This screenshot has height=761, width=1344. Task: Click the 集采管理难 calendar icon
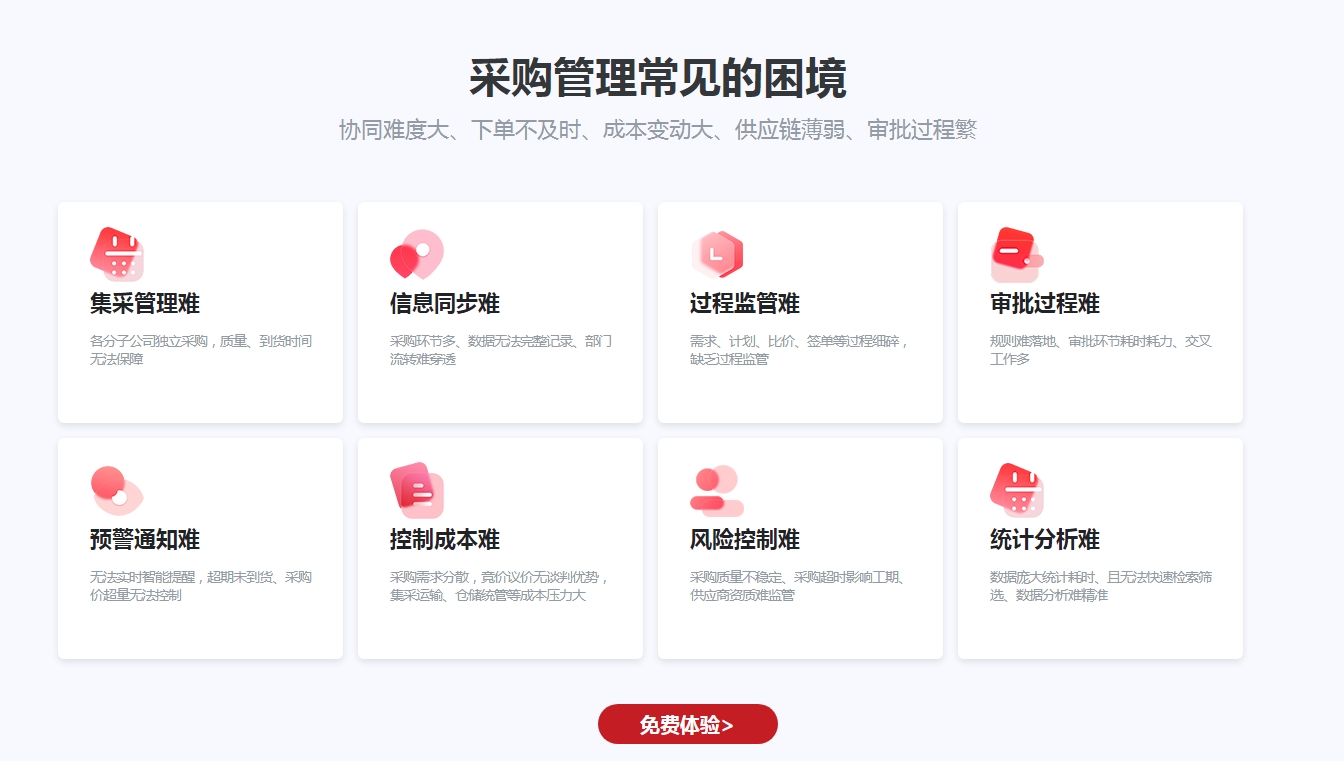[x=117, y=254]
